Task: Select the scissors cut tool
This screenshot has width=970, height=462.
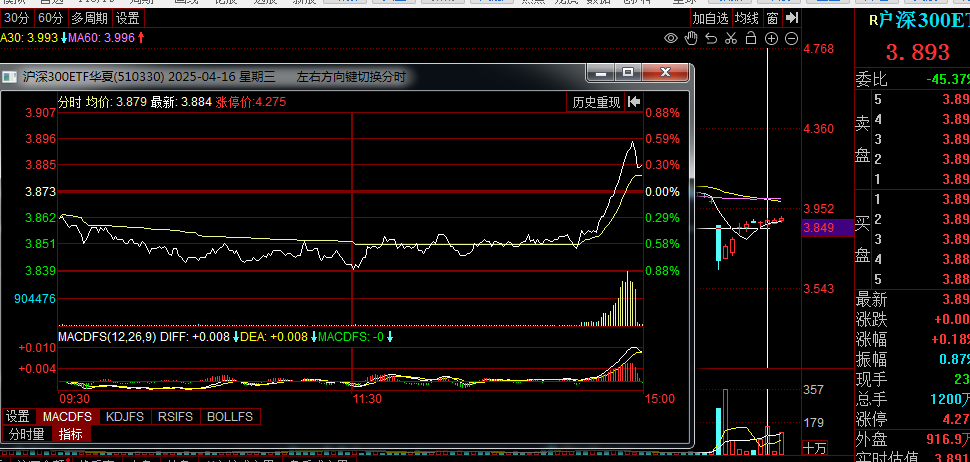Action: point(731,38)
